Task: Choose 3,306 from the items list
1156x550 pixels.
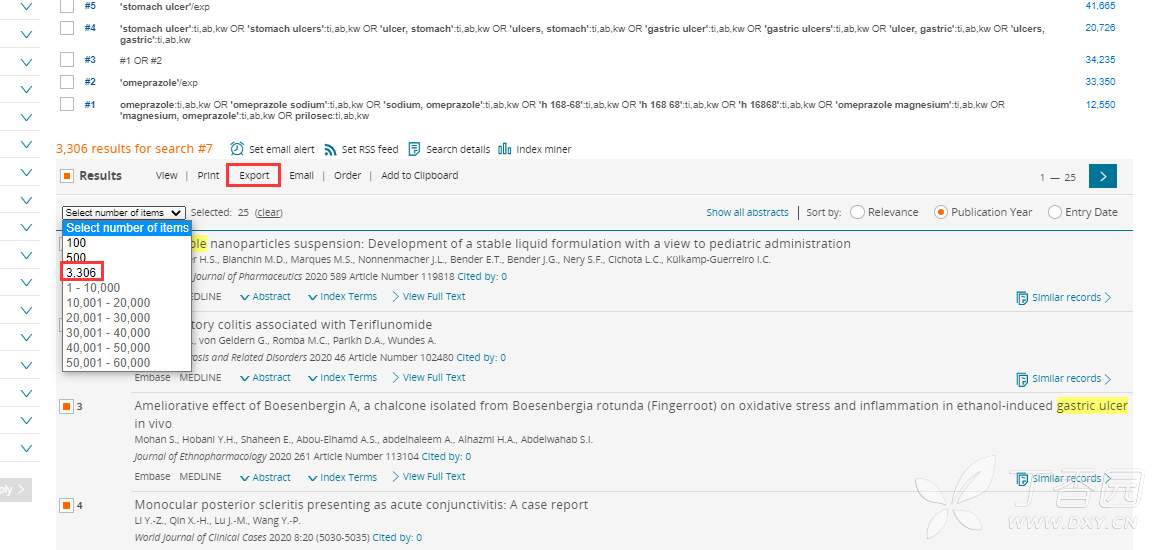Action: [x=81, y=272]
